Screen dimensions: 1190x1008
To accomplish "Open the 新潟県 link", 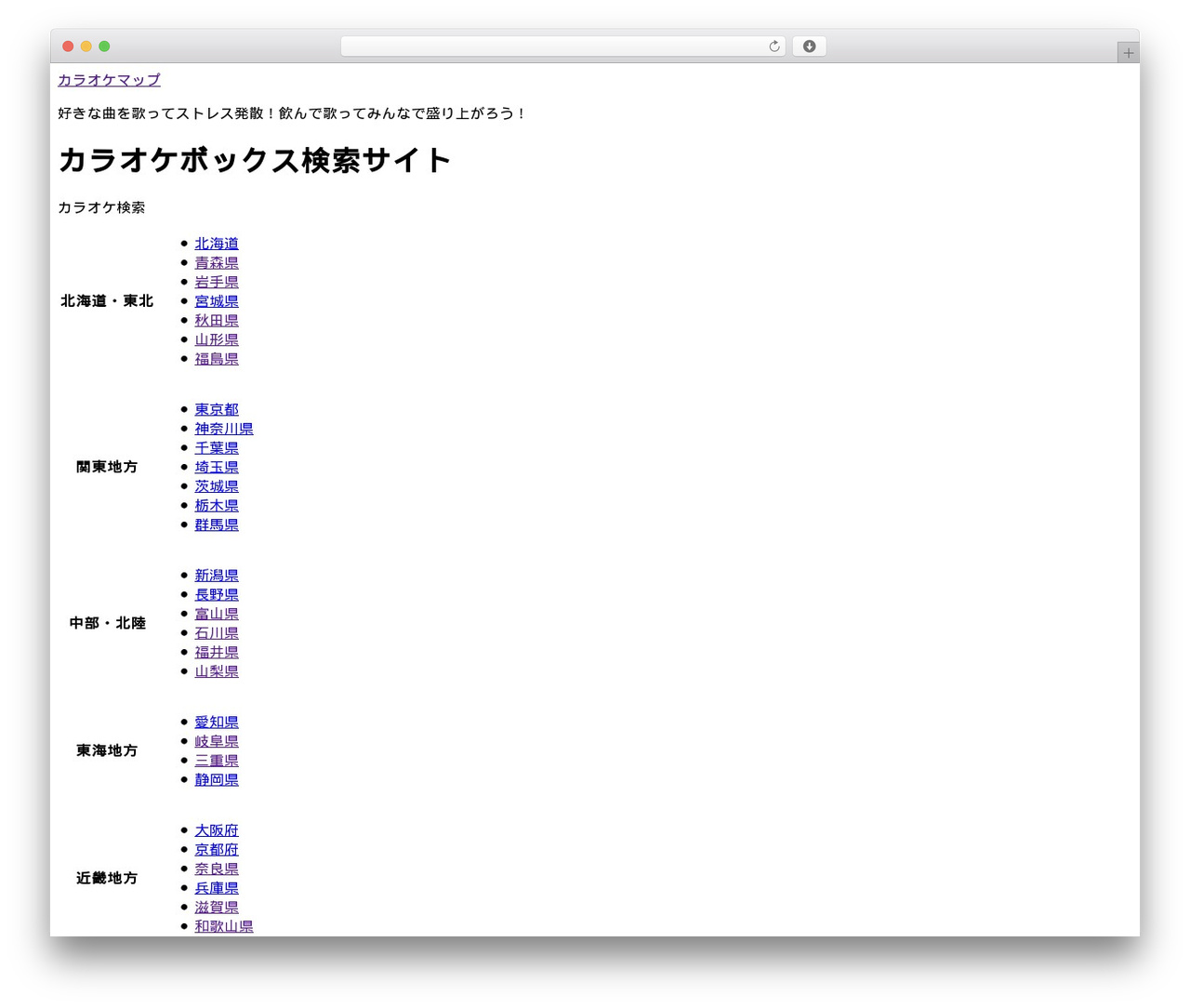I will (217, 576).
